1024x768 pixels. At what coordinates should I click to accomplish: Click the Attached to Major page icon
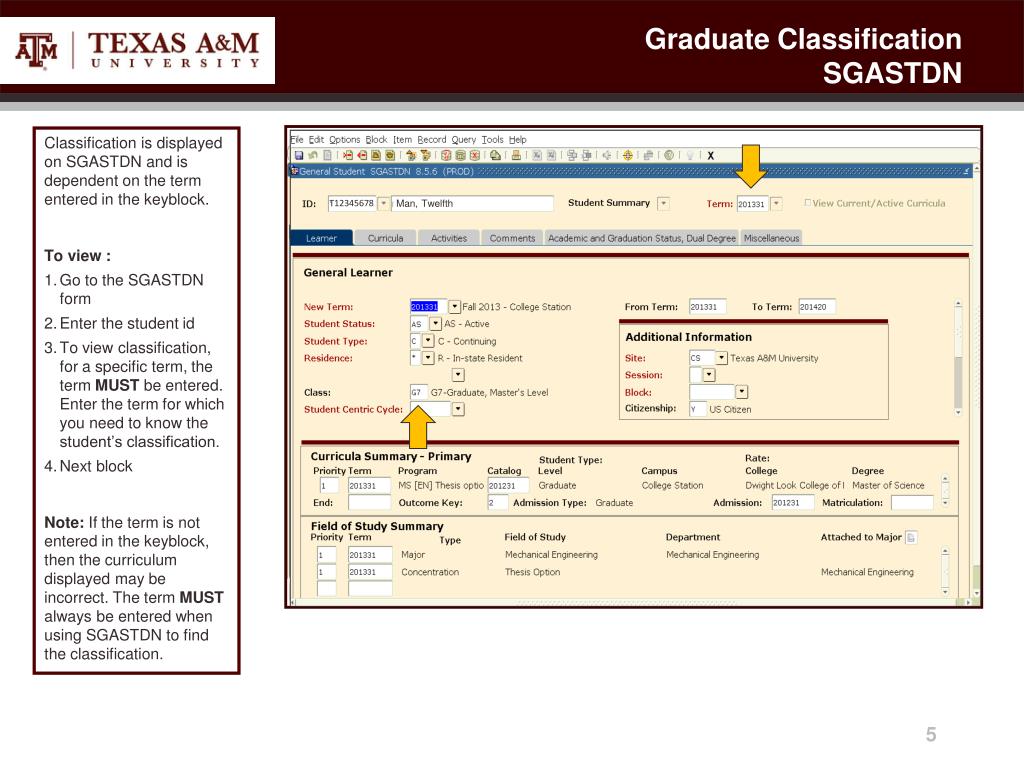911,537
